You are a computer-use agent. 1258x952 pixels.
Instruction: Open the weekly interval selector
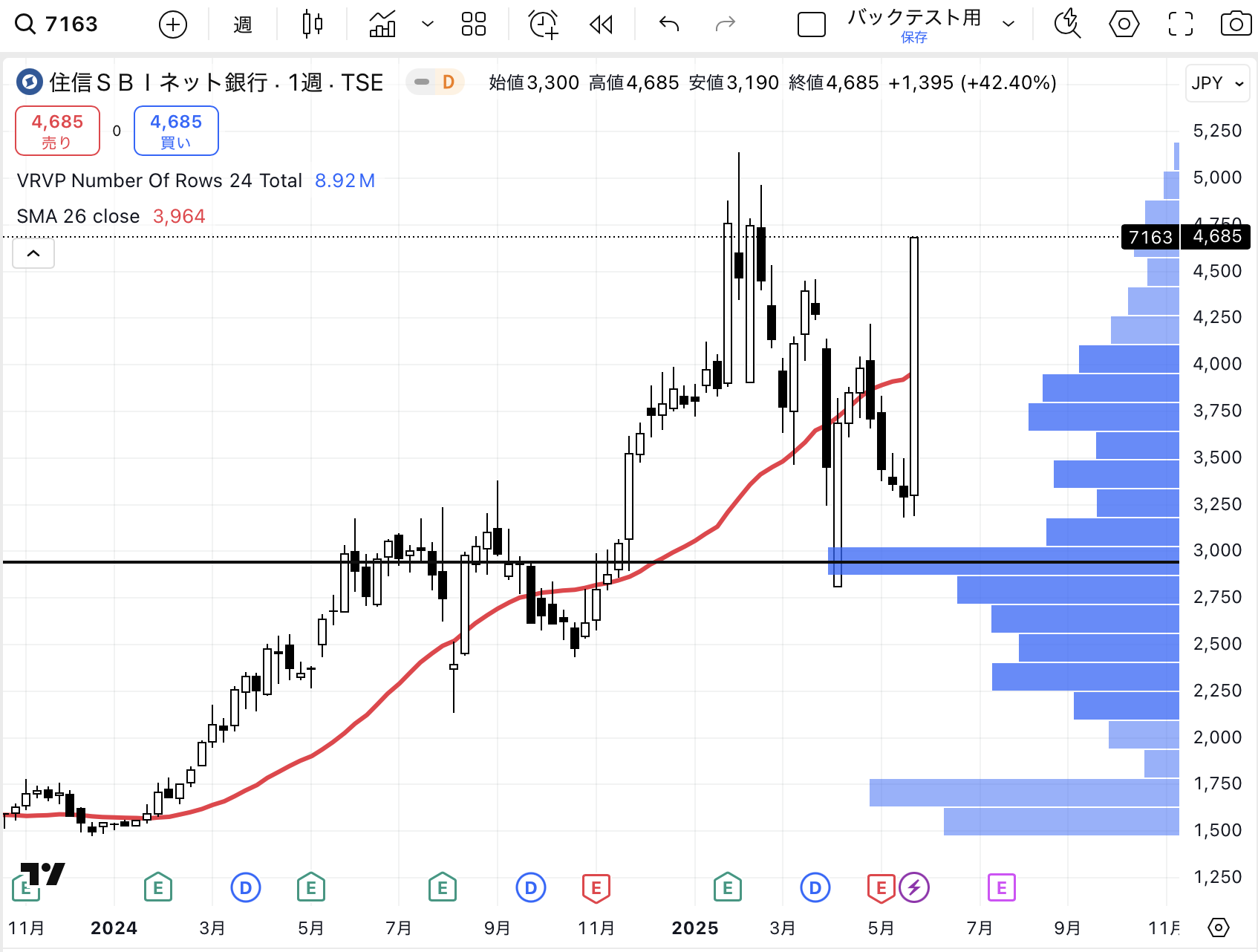[x=243, y=25]
